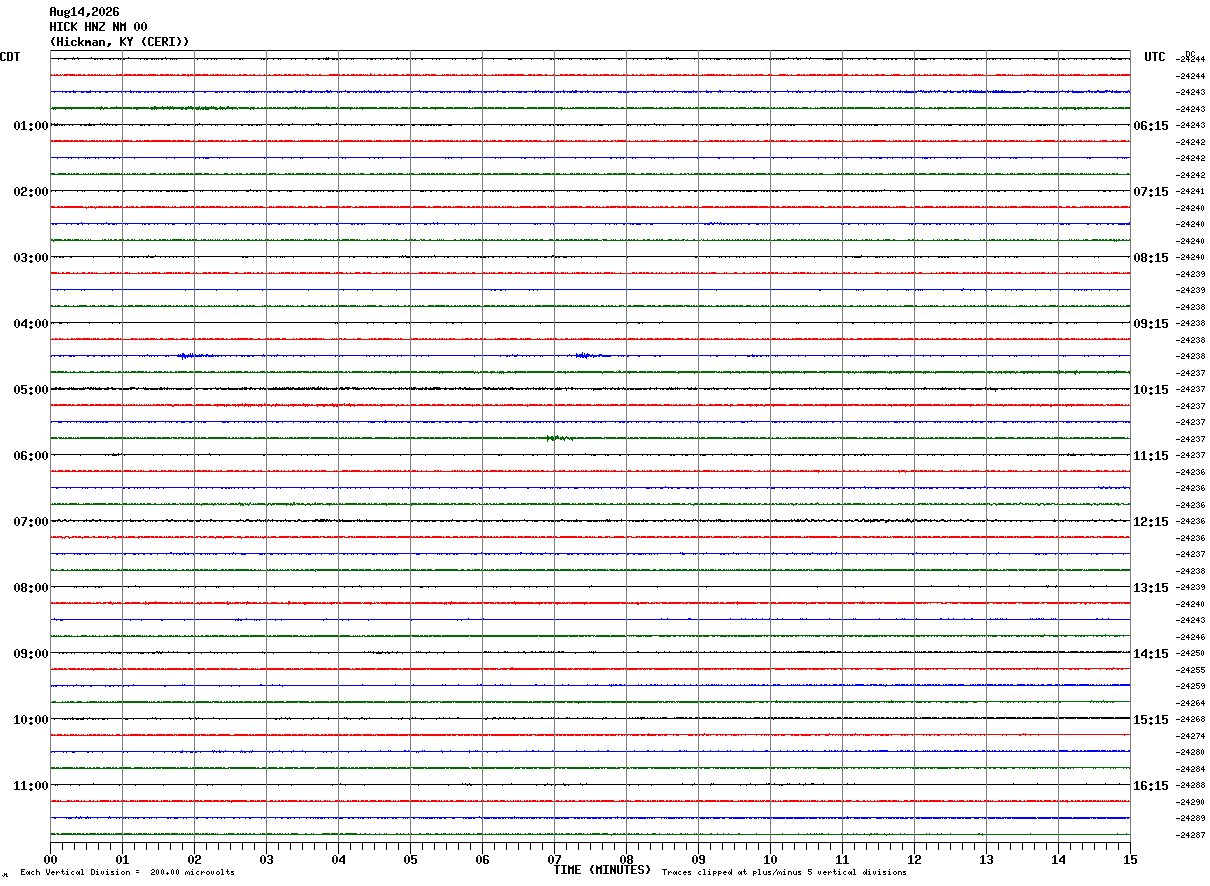Select the 05:00 CDT row label

click(x=31, y=390)
